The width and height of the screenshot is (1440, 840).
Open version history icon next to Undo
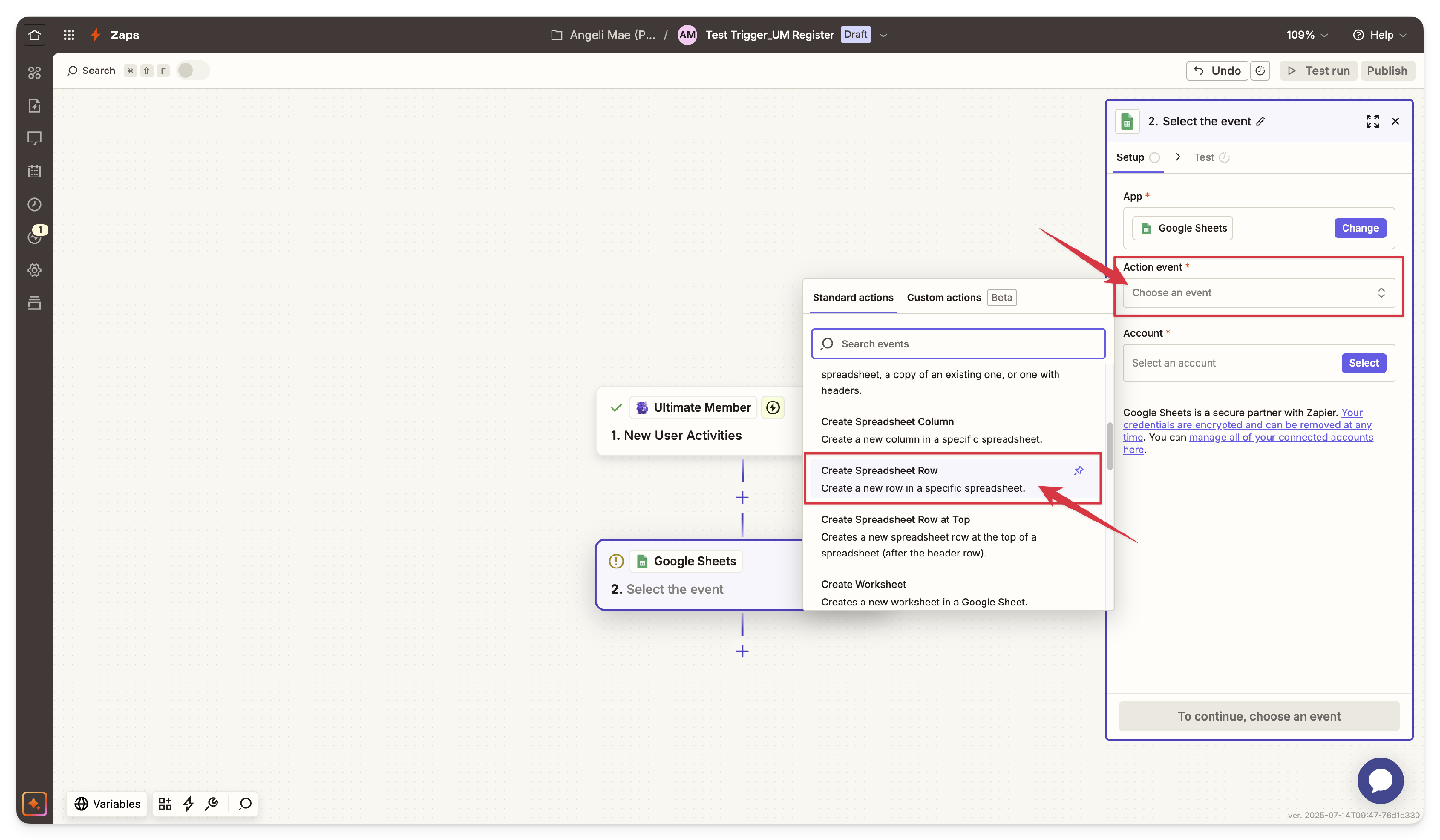tap(1260, 71)
